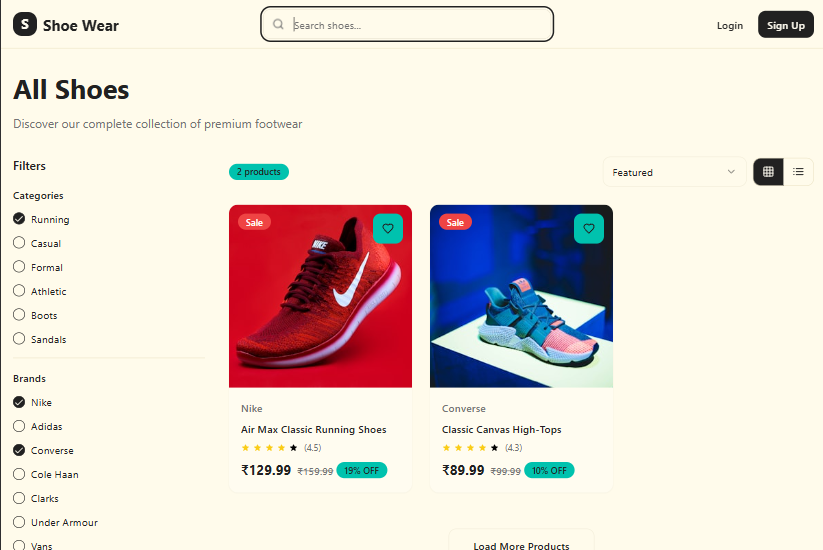
Task: Switch to grid view layout
Action: click(x=768, y=172)
